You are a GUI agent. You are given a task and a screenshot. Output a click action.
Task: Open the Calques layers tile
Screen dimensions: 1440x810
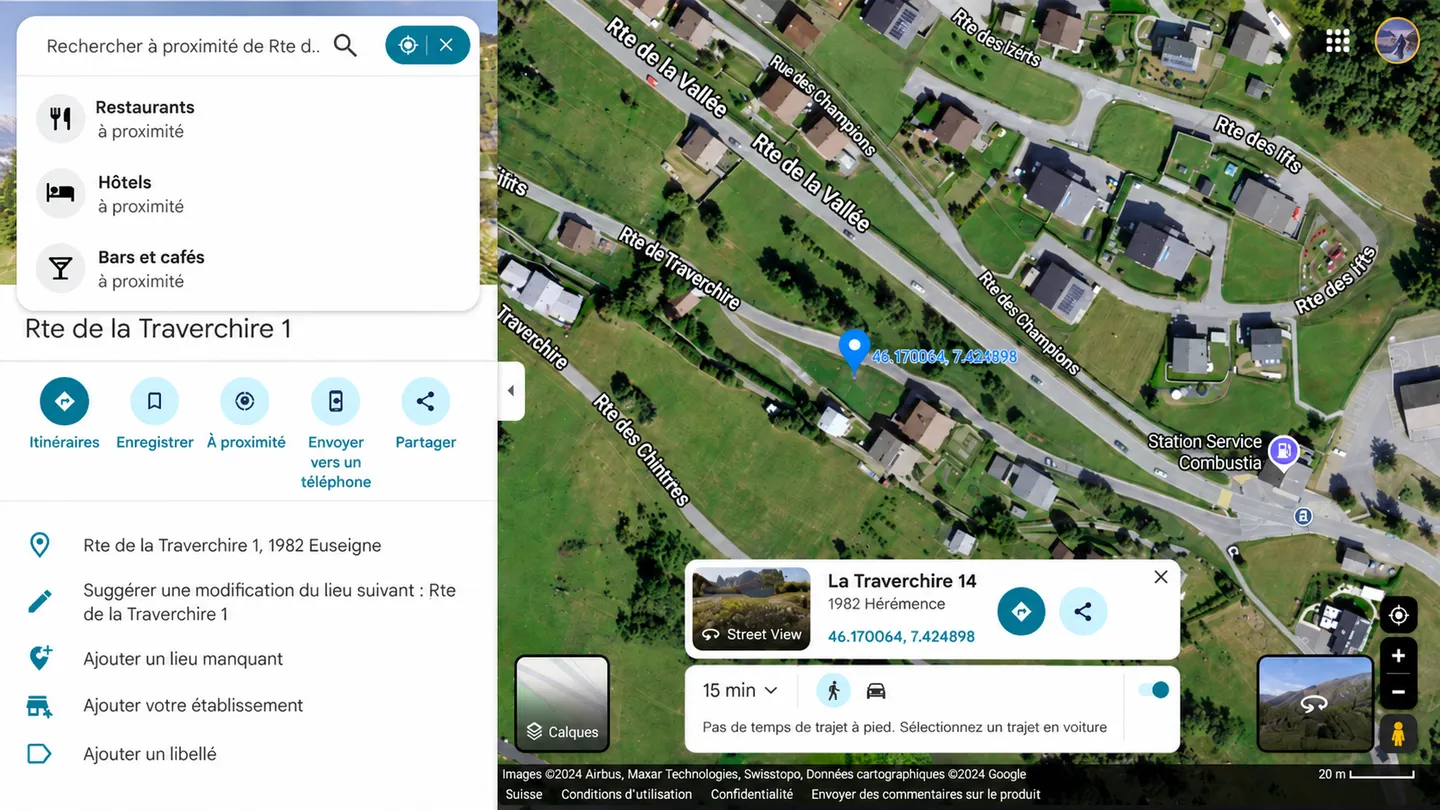[x=562, y=704]
